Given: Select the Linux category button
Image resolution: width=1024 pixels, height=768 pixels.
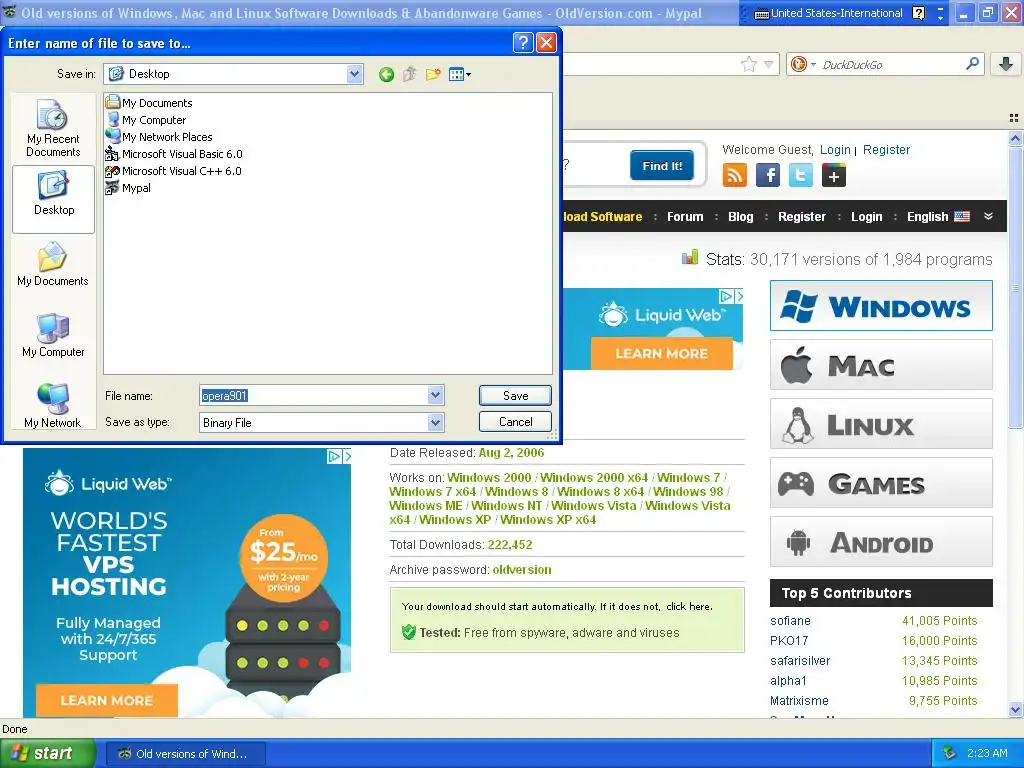Looking at the screenshot, I should coord(881,424).
